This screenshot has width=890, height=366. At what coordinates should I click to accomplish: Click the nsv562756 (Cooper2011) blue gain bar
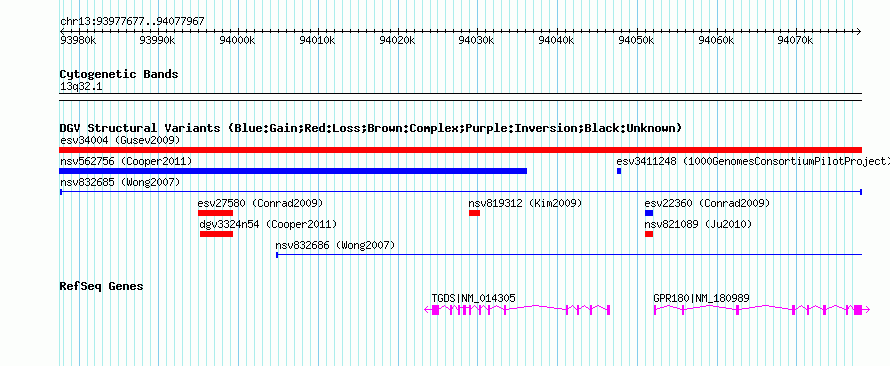(293, 171)
